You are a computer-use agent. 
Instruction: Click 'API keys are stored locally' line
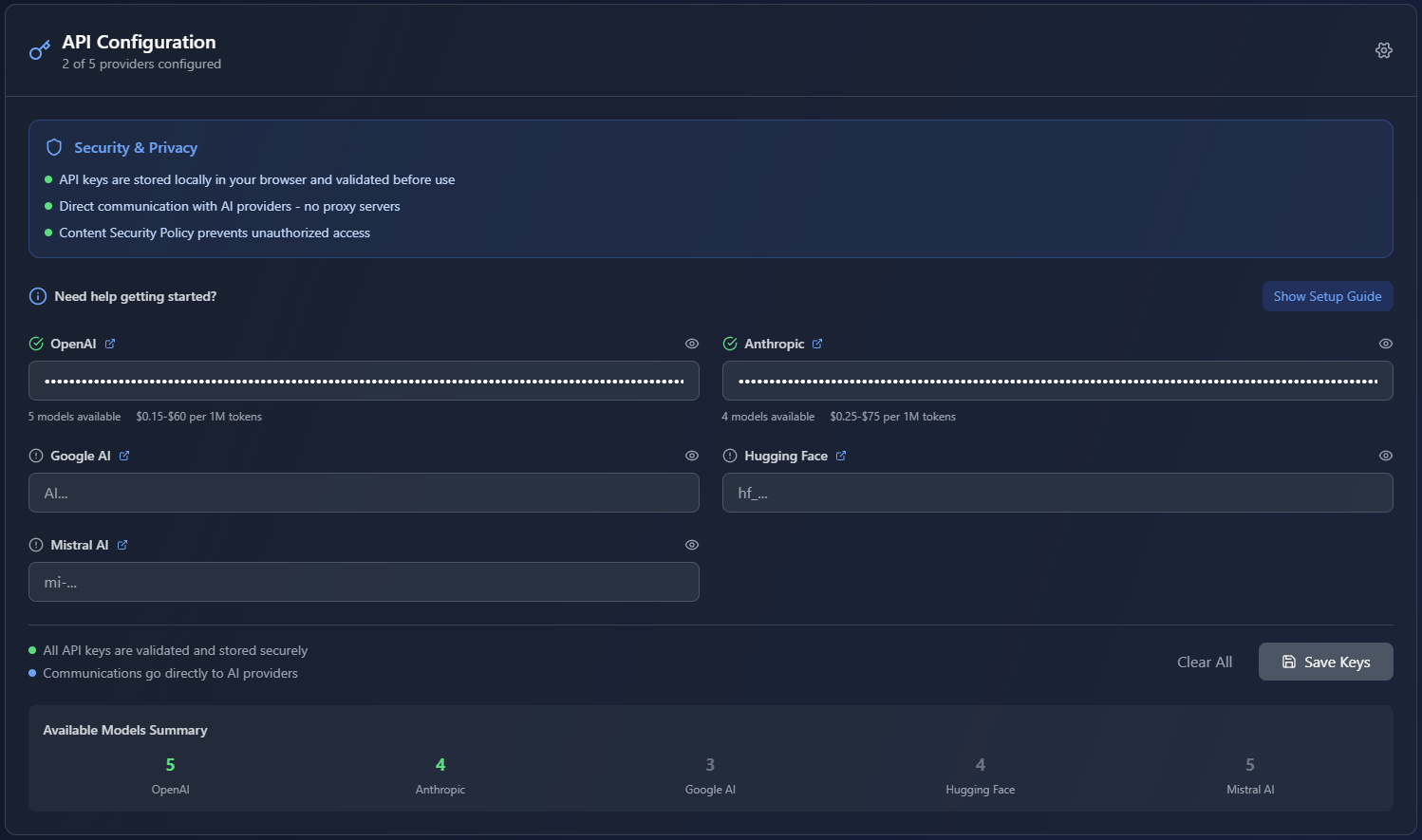(x=257, y=179)
